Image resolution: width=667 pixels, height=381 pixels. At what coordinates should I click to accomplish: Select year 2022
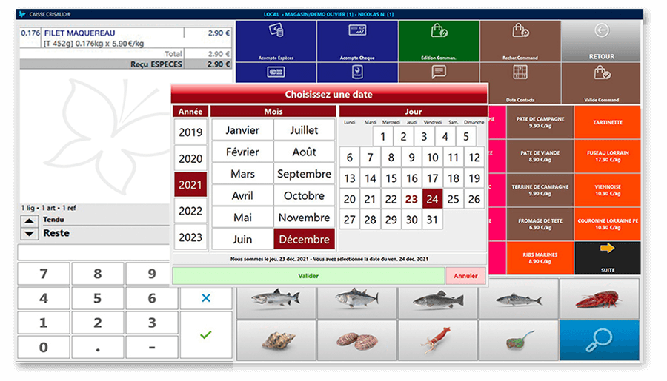pyautogui.click(x=191, y=211)
